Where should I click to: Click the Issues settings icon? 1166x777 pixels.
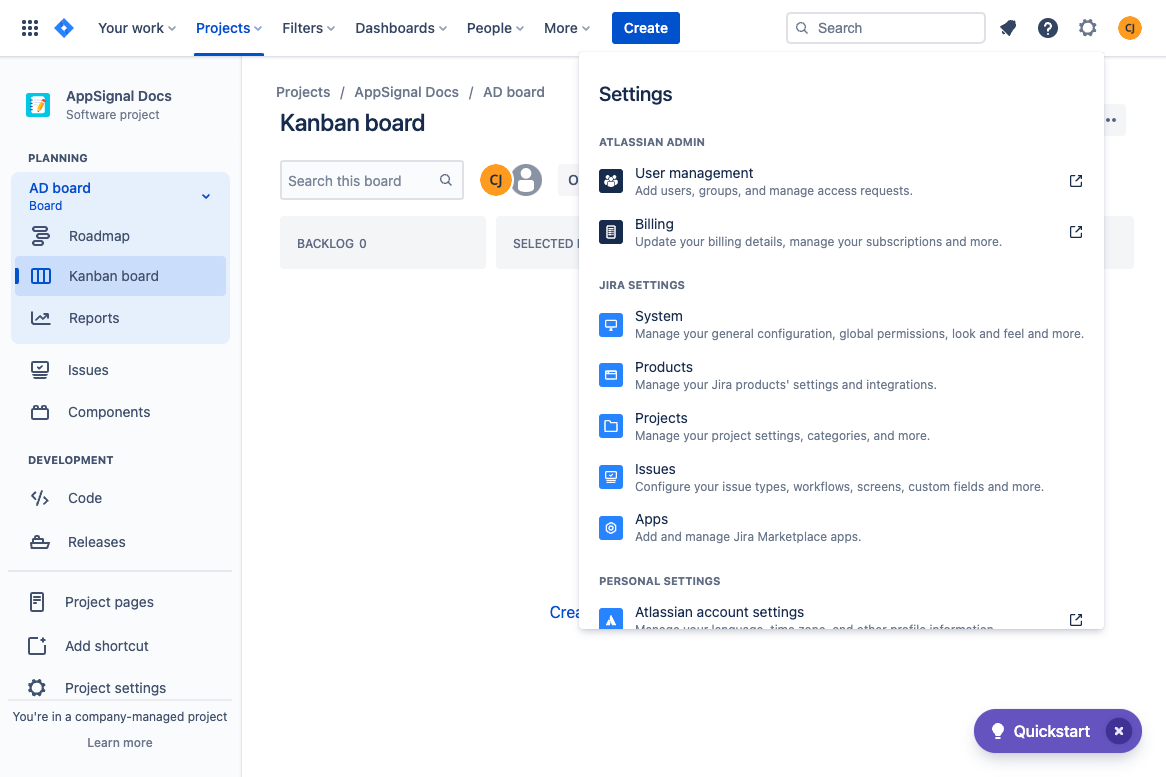pyautogui.click(x=611, y=477)
